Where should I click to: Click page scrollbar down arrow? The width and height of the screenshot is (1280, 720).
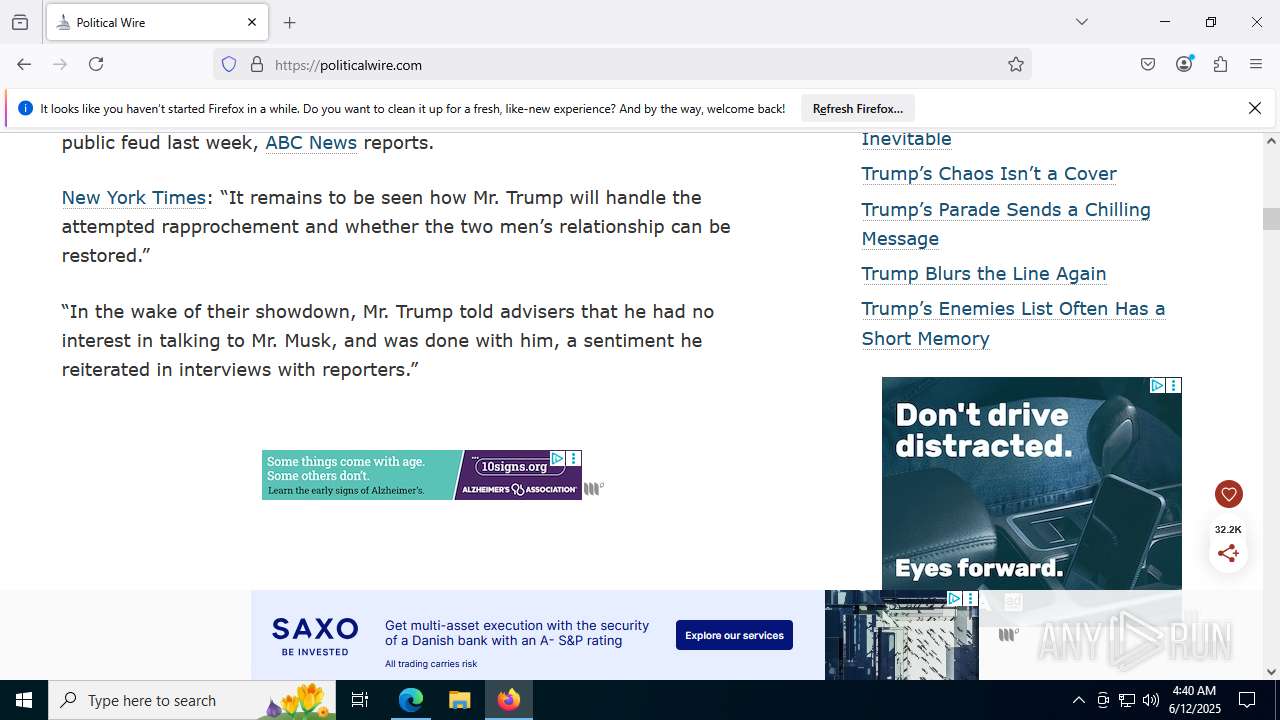1271,671
